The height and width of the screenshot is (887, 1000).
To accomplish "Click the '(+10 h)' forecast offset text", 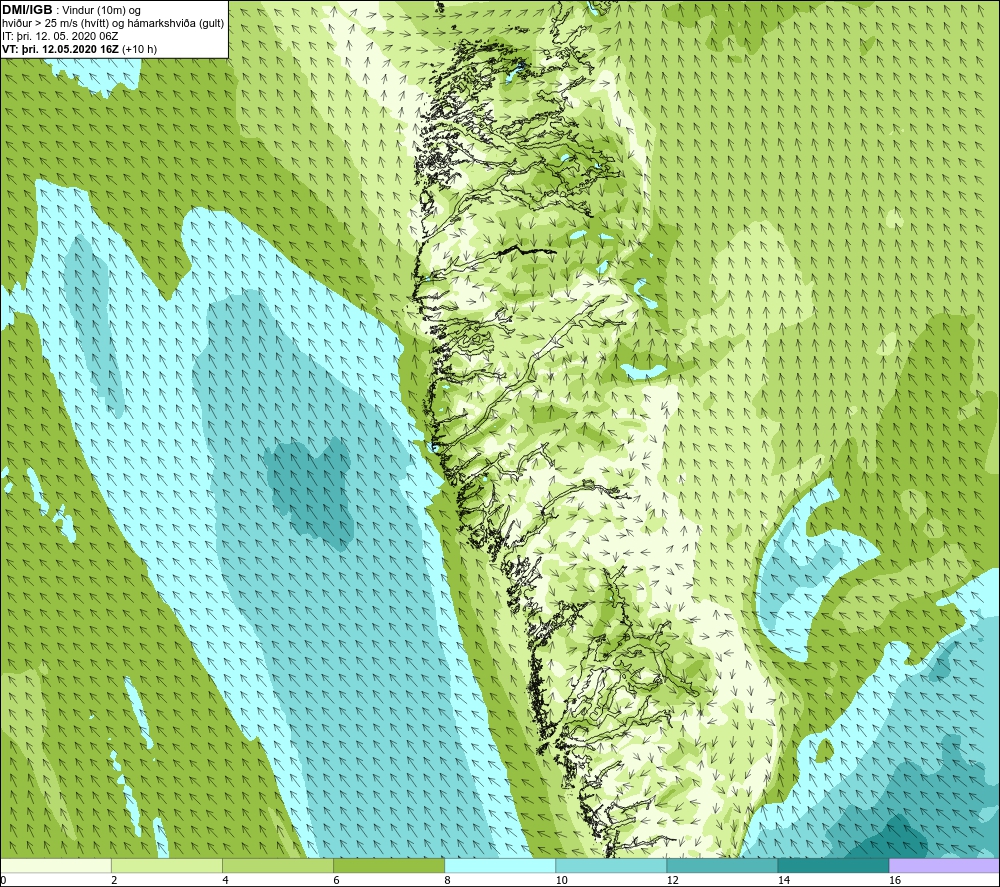I will tap(139, 49).
